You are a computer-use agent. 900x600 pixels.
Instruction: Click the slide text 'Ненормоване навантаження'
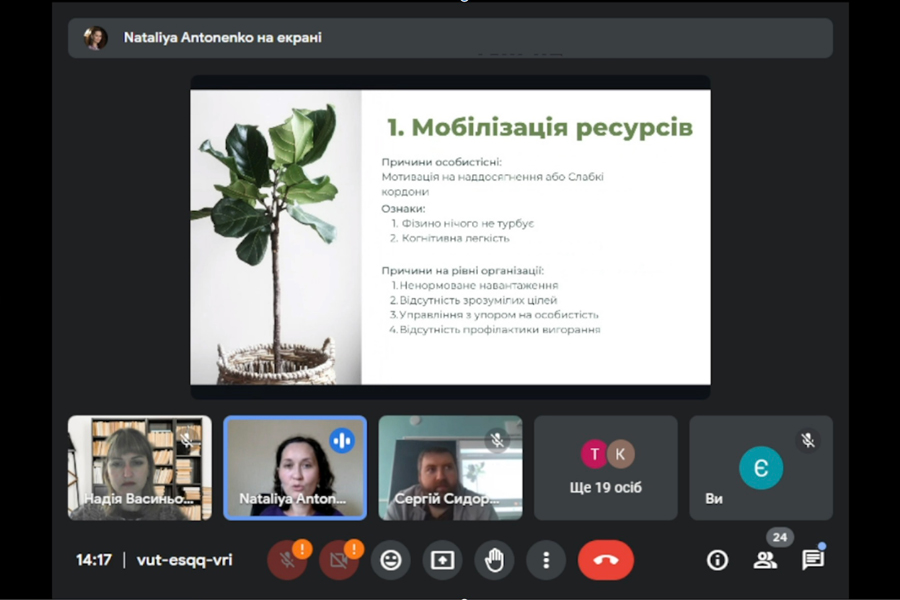479,285
